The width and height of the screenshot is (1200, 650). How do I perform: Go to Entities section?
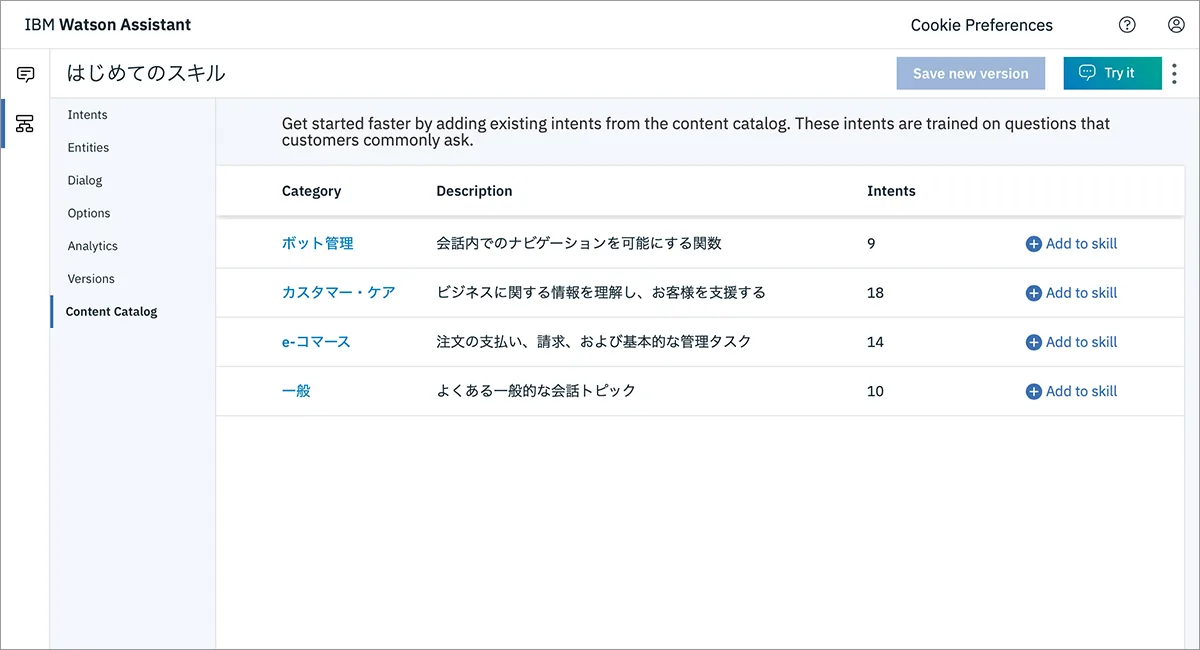88,148
